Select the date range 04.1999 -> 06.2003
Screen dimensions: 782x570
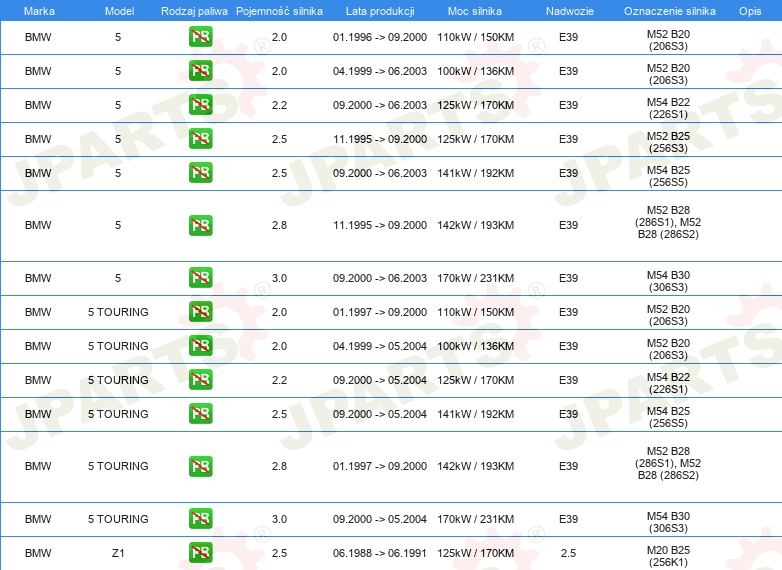380,71
